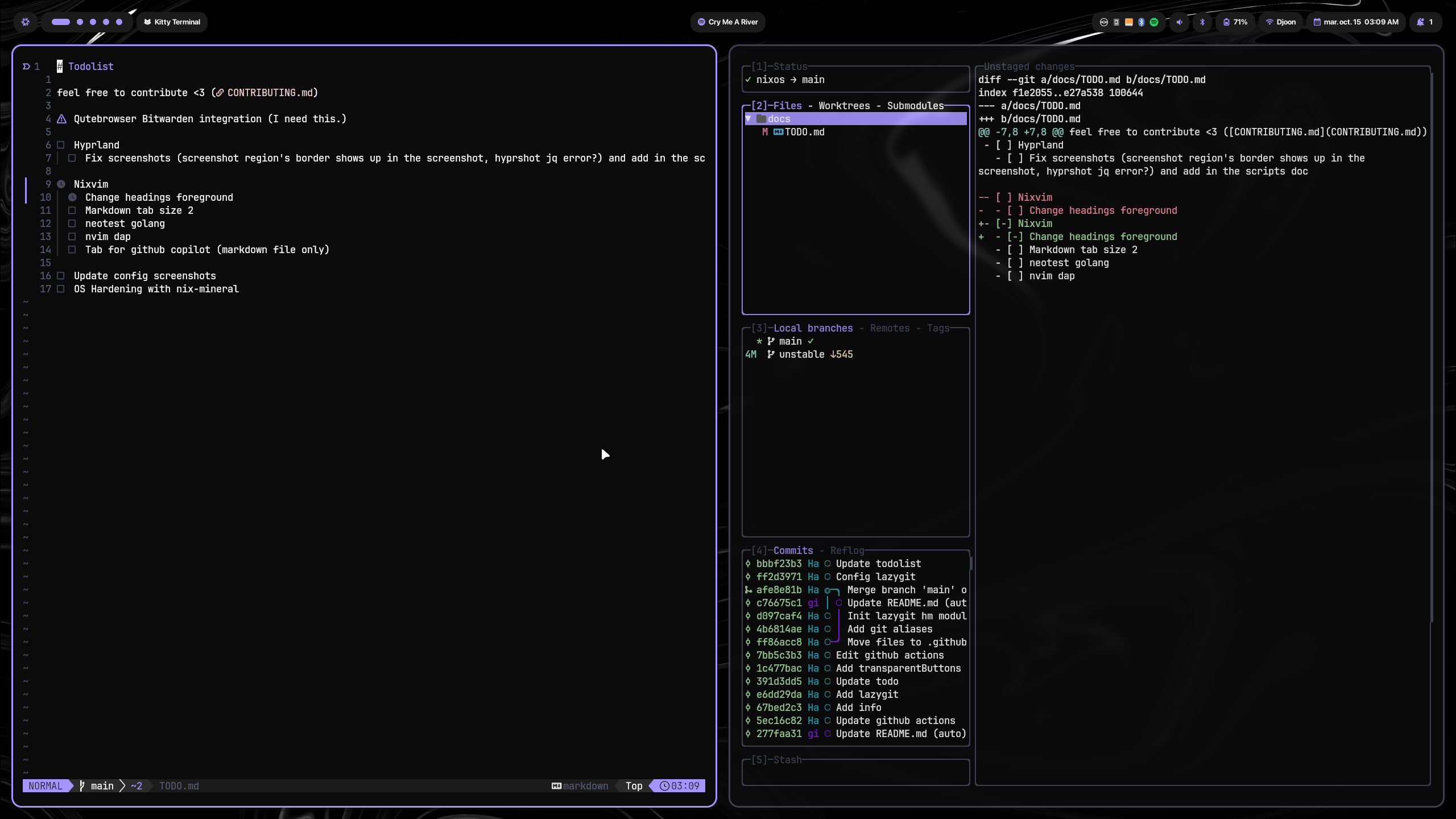
Task: Click the Spotify icon in the system tray
Action: (x=1154, y=22)
